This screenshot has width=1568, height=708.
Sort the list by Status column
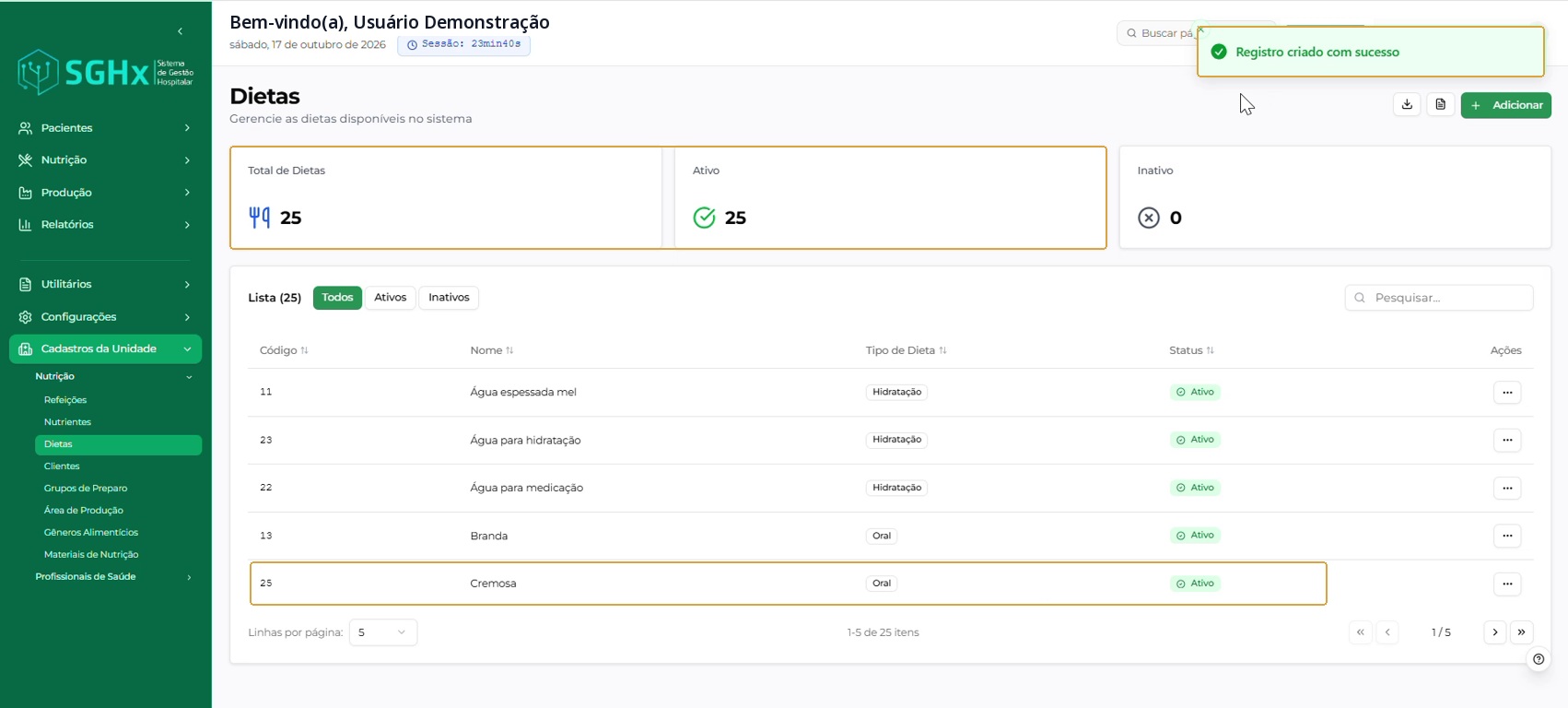coord(1192,350)
